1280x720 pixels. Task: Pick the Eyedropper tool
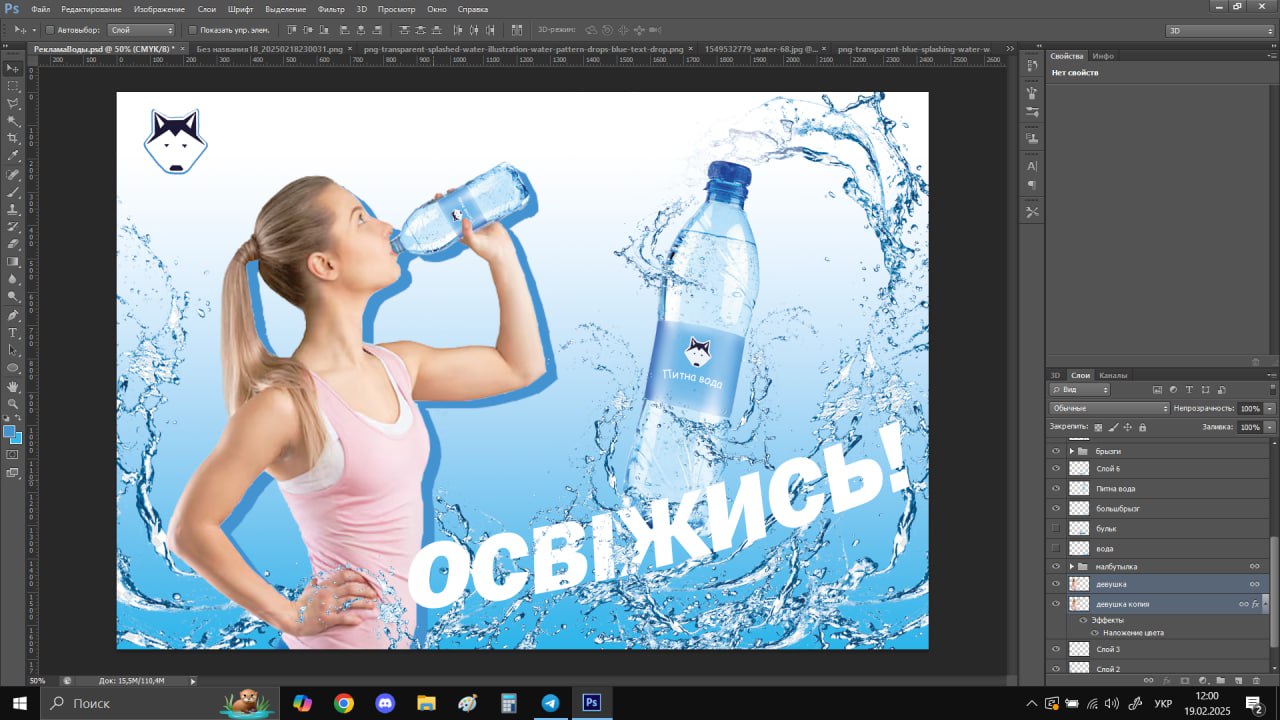13,156
